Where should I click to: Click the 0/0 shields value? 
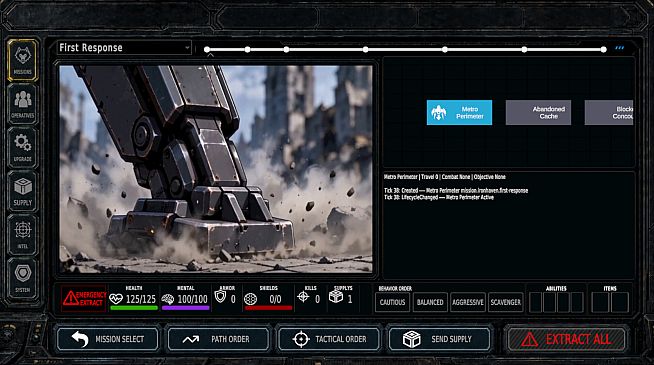coord(275,299)
